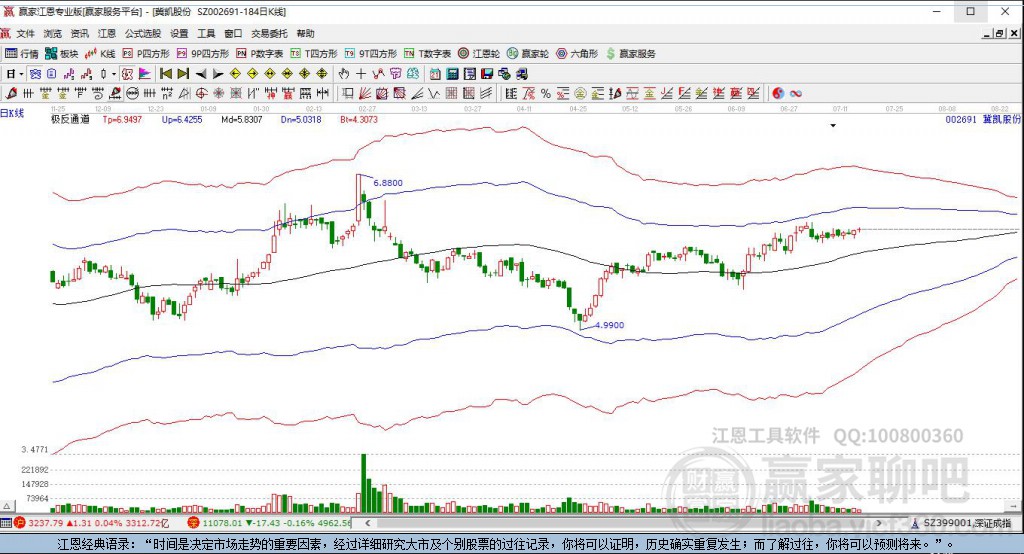
Task: Open the 板块 sector view
Action: [x=62, y=54]
